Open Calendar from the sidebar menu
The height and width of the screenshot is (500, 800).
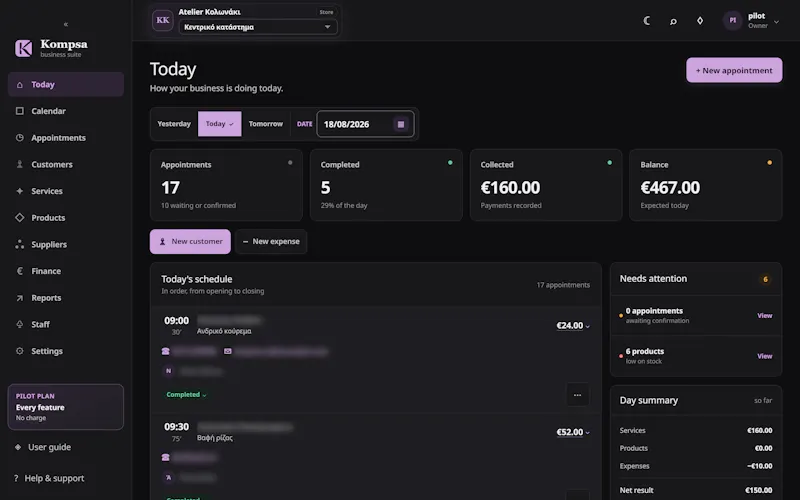tap(66, 111)
